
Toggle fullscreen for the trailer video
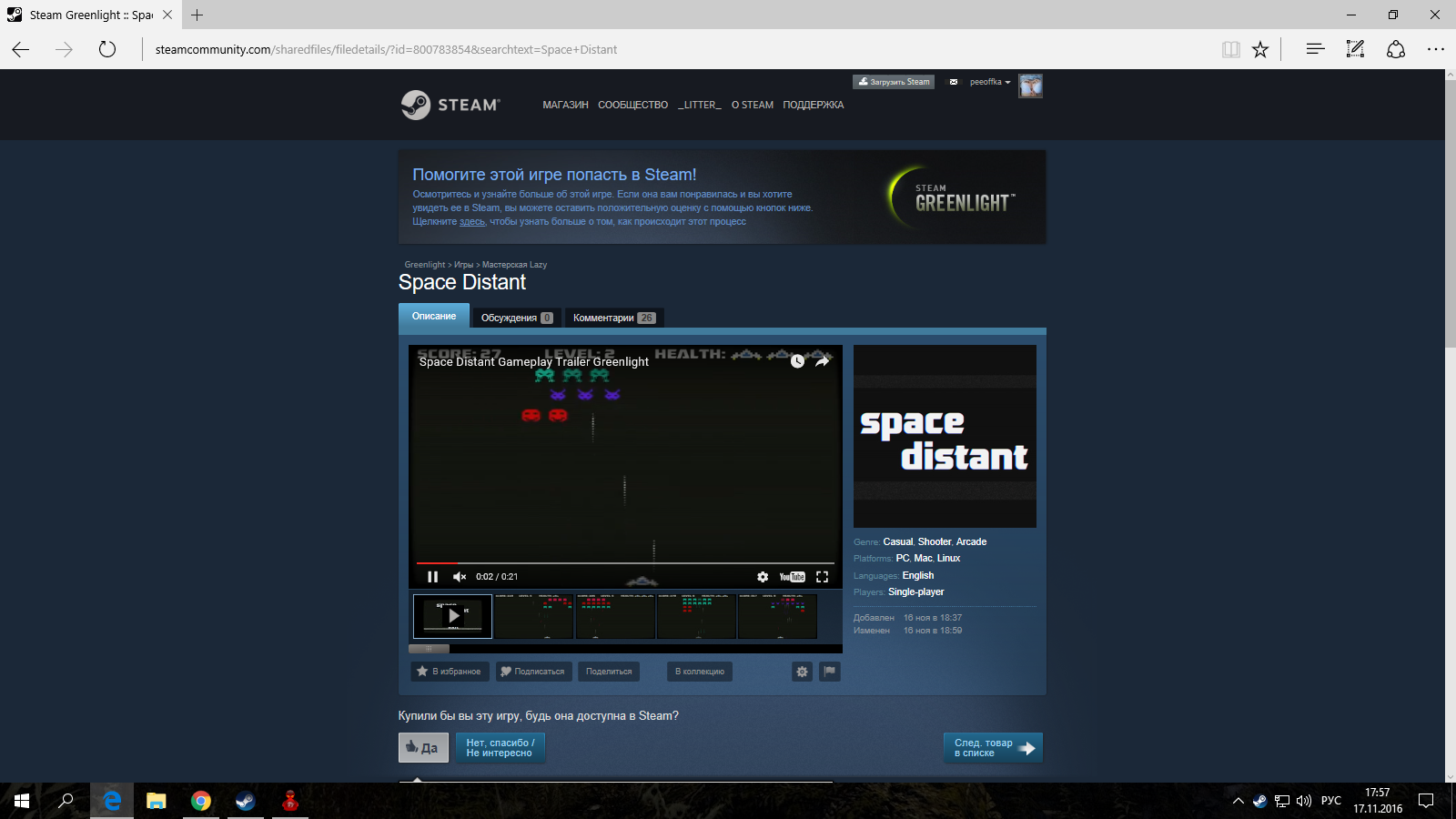point(823,577)
